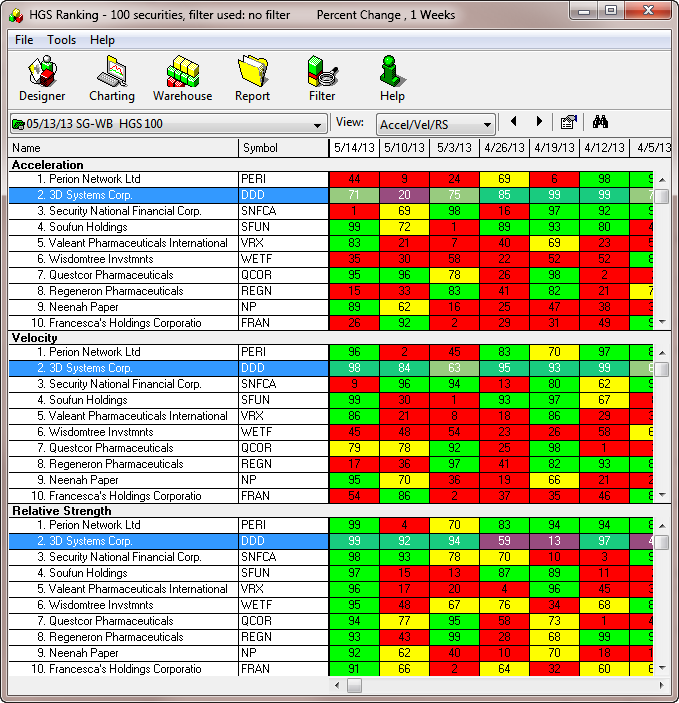Click the Acceleration vertical scrollbar thumb
This screenshot has width=679, height=703.
point(662,196)
